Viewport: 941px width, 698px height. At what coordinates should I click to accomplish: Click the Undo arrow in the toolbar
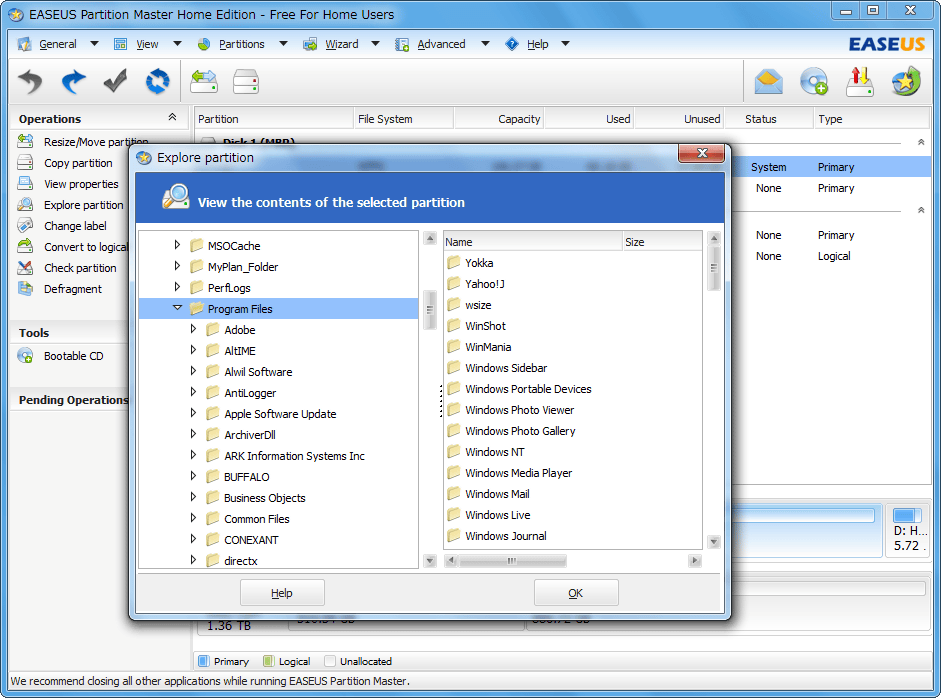click(31, 82)
